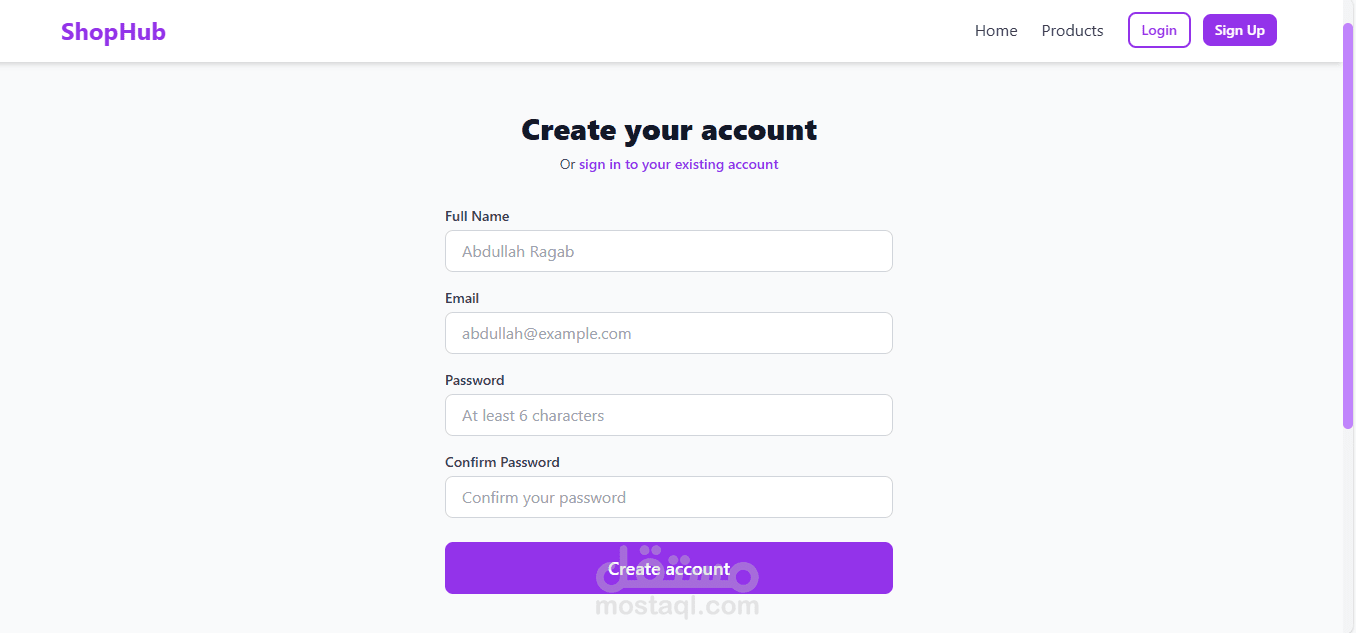Click the Confirm Password input field
Viewport: 1356px width, 633px height.
(668, 497)
